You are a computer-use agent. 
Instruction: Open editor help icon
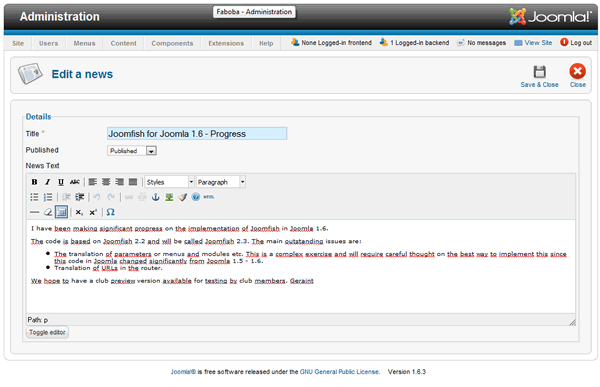196,197
